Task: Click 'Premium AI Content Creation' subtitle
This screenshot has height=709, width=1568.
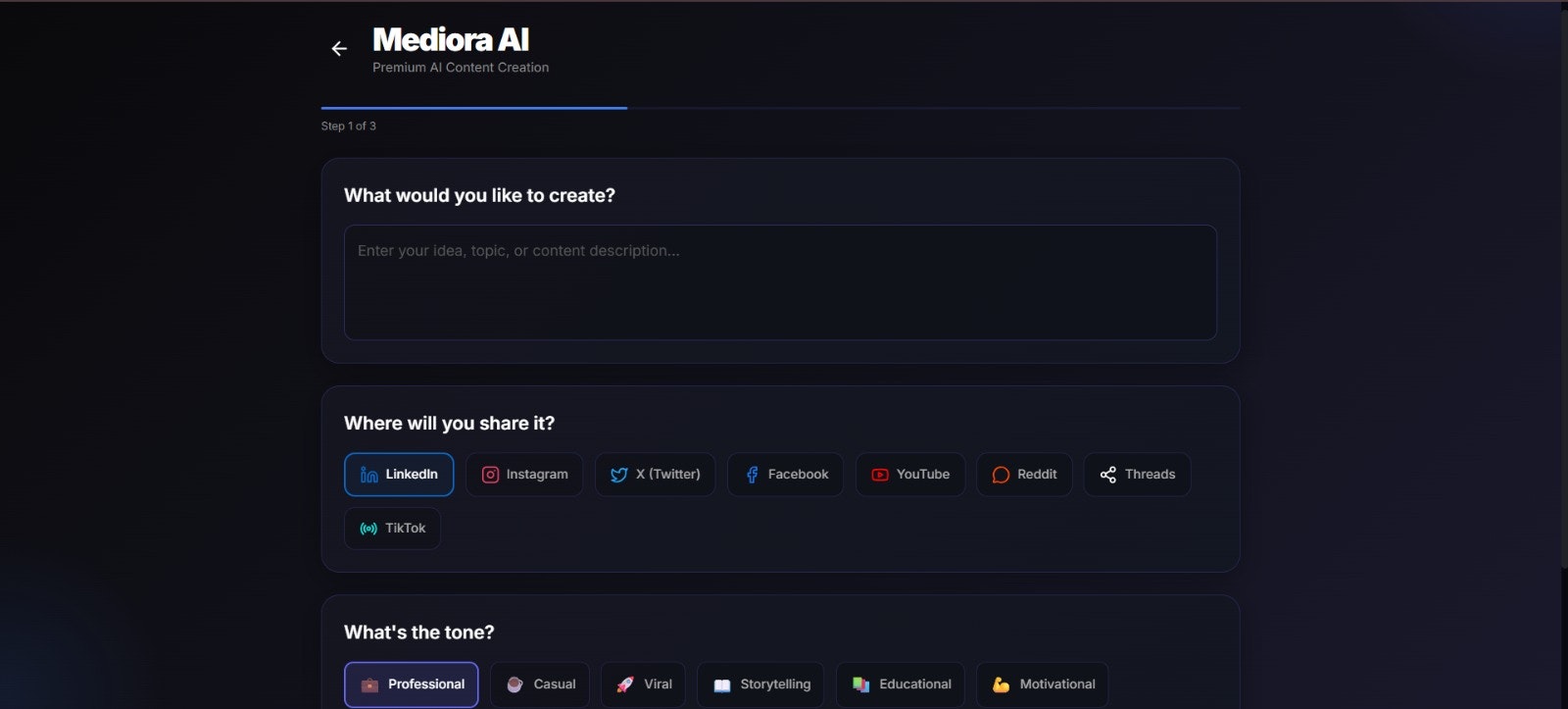Action: click(461, 68)
